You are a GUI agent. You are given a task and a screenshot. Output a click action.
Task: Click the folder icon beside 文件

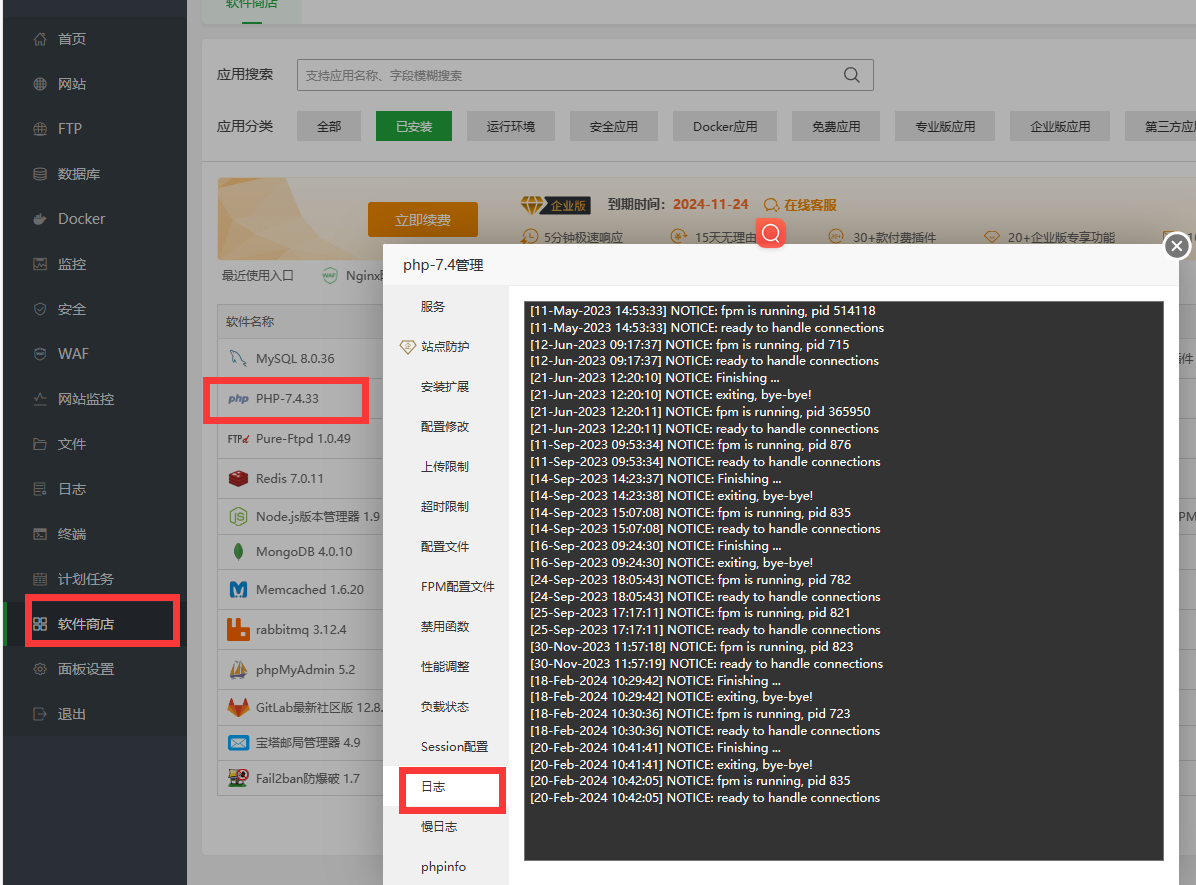[40, 444]
